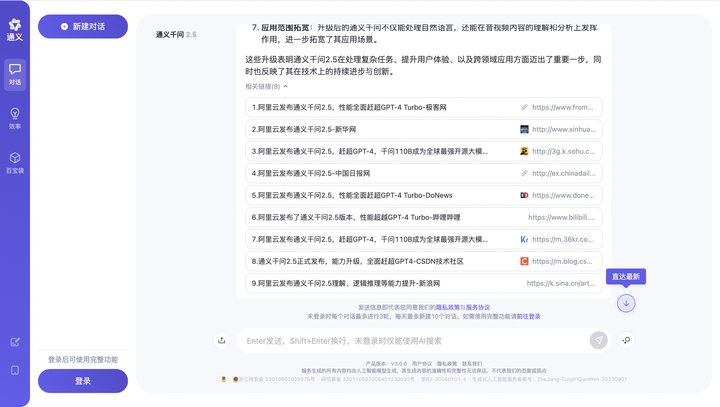Open link 6 from 哔哩哔哩
The image size is (720, 407).
pos(423,217)
